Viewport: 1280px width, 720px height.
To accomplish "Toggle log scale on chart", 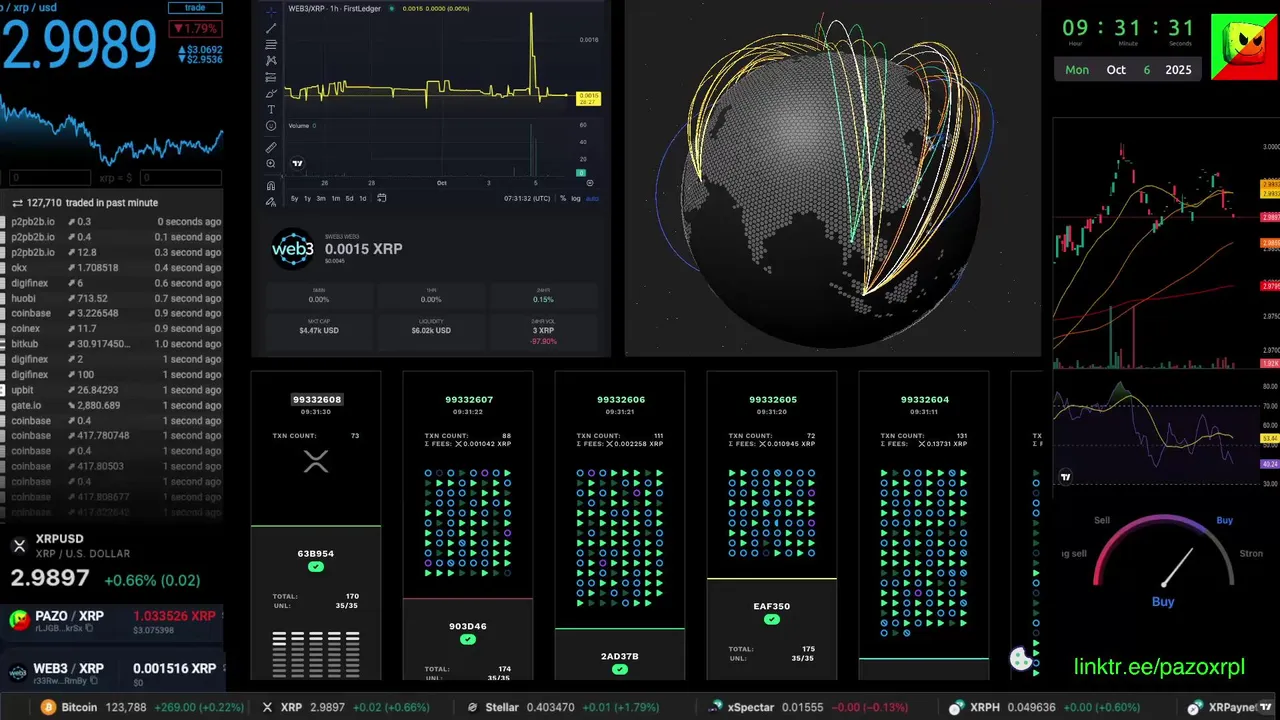I will pyautogui.click(x=576, y=198).
